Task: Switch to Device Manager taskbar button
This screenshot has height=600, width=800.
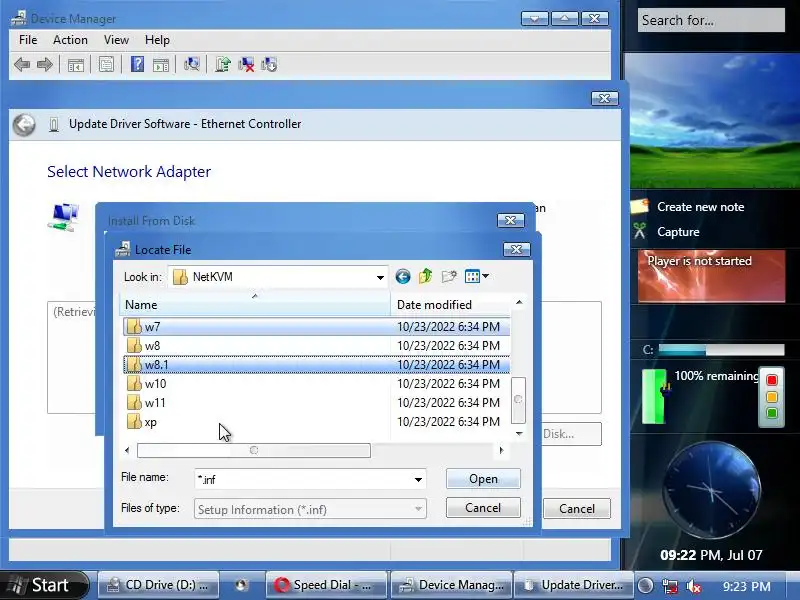Action: coord(451,585)
